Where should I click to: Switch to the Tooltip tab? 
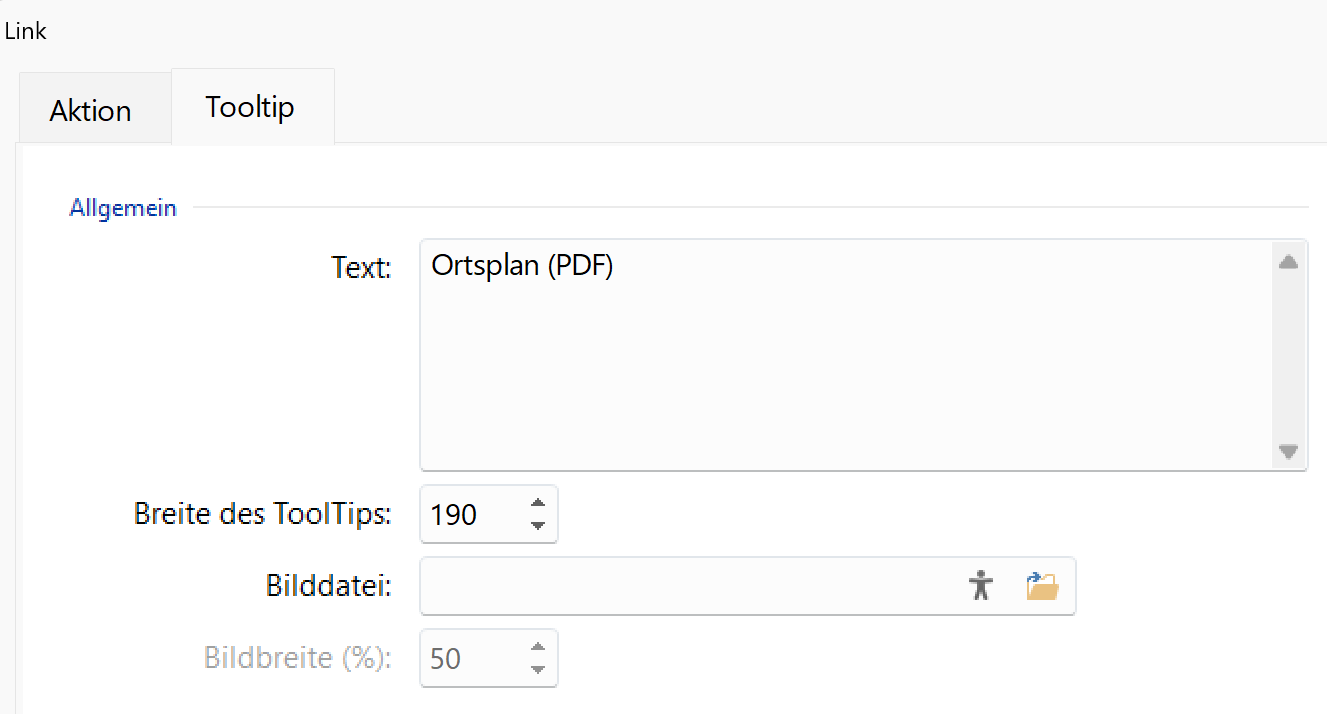[250, 107]
